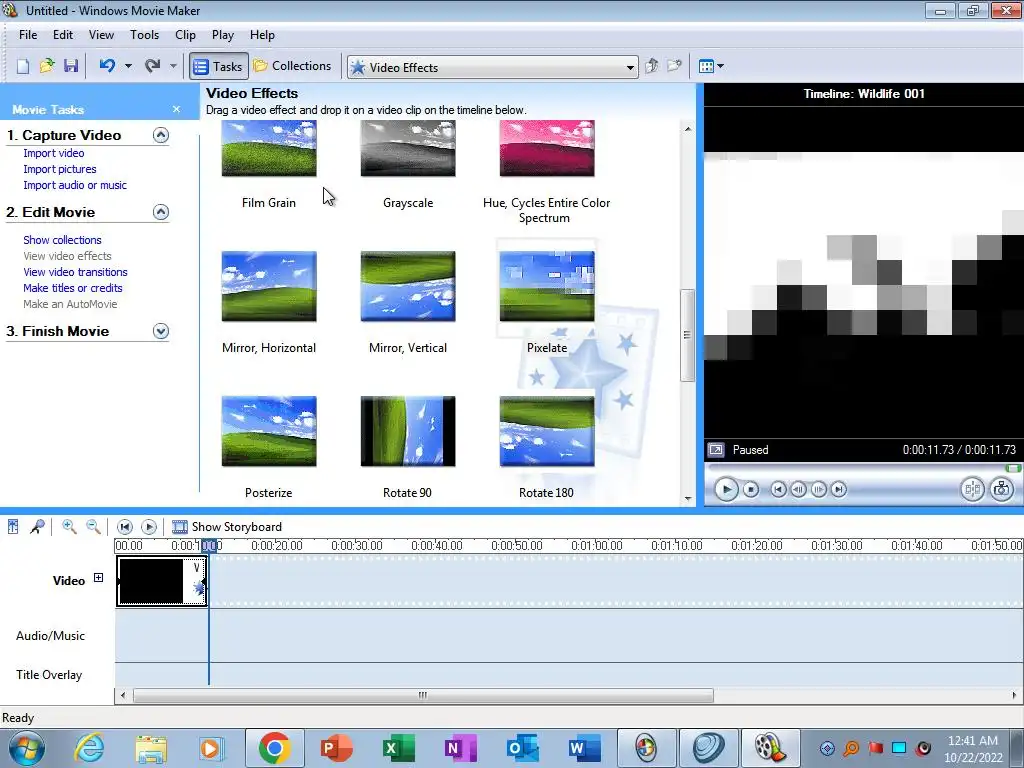Click the Narrate Timeline microphone icon
Image resolution: width=1024 pixels, height=768 pixels.
[x=37, y=526]
